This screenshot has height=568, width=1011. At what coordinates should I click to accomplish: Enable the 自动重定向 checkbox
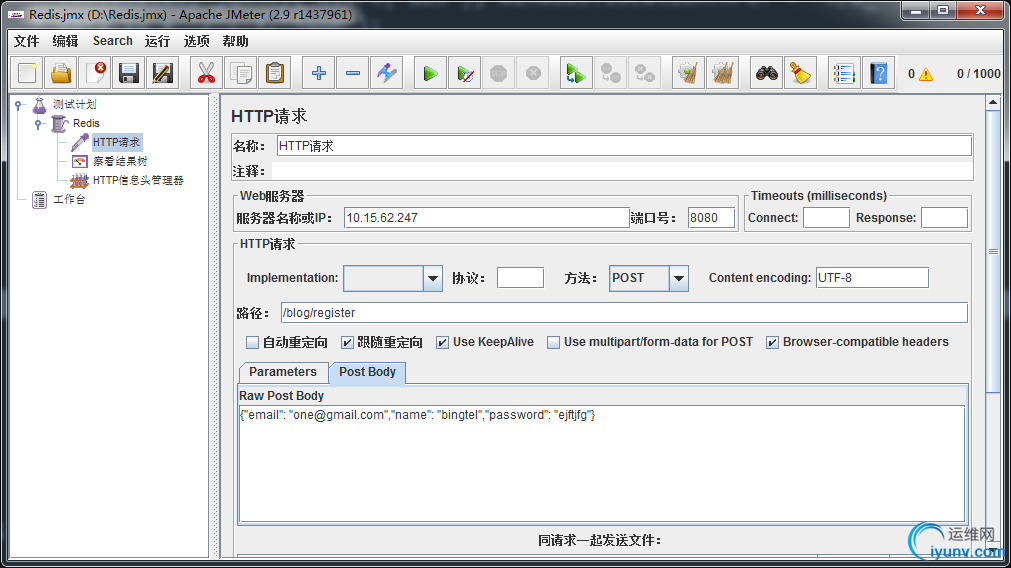(x=253, y=342)
